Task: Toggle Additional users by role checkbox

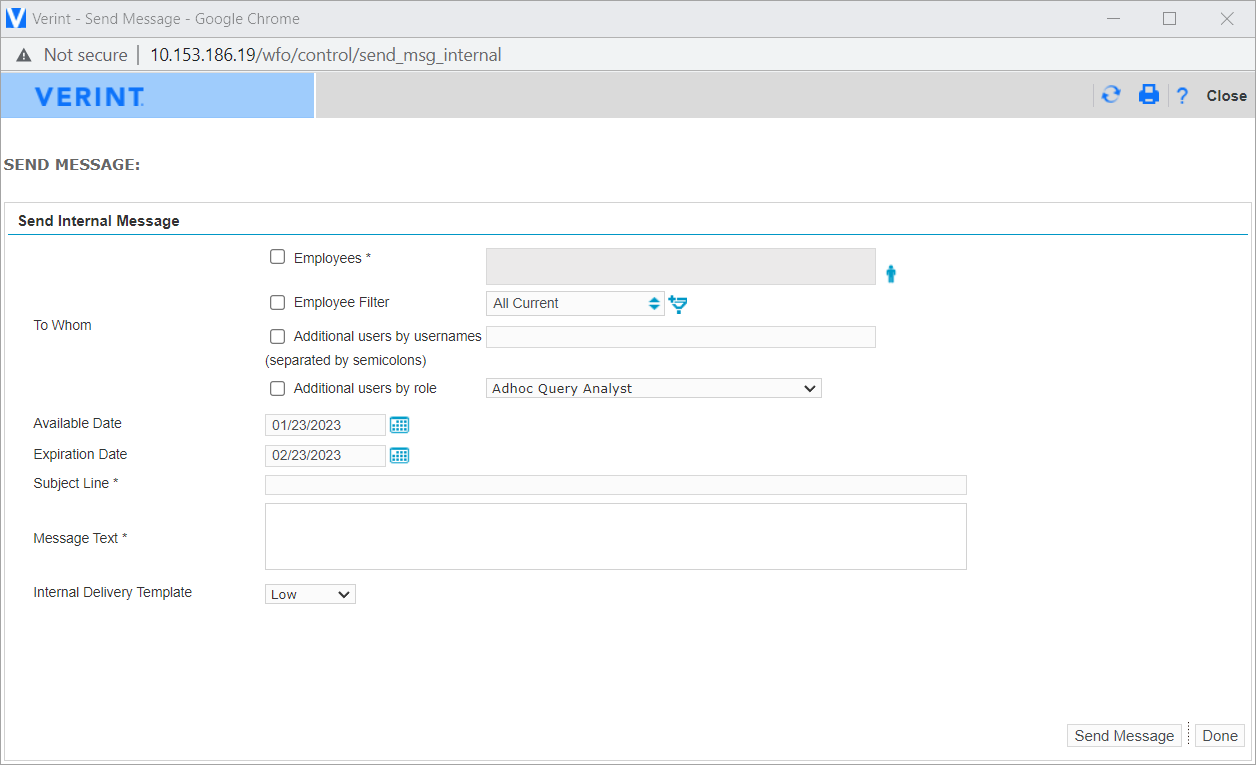Action: (x=278, y=388)
